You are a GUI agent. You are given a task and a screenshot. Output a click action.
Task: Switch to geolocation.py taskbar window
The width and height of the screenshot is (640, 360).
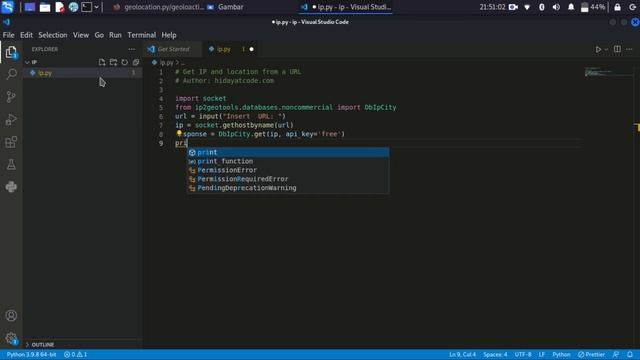158,7
